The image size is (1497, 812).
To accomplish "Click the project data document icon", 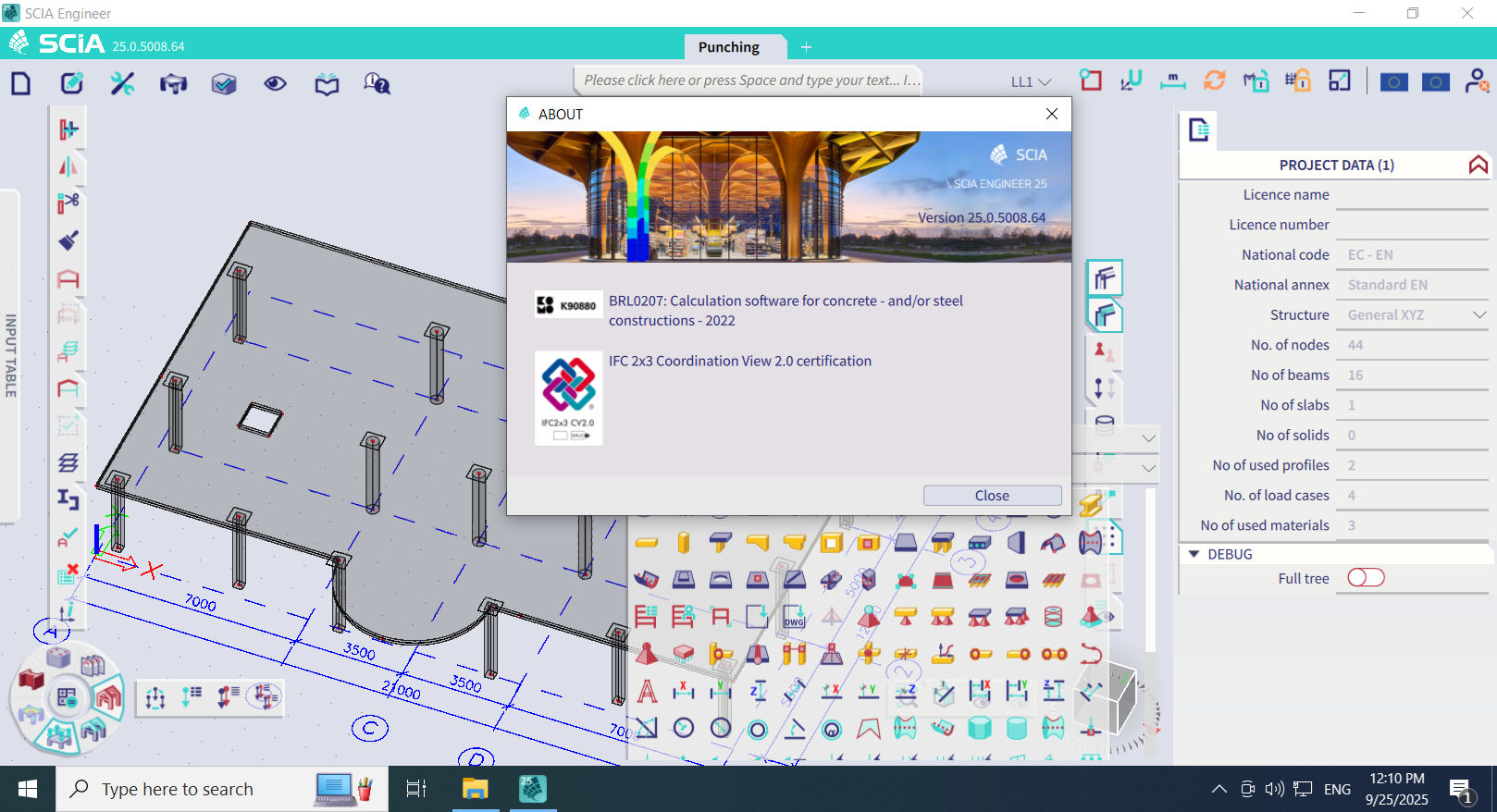I will (1199, 130).
